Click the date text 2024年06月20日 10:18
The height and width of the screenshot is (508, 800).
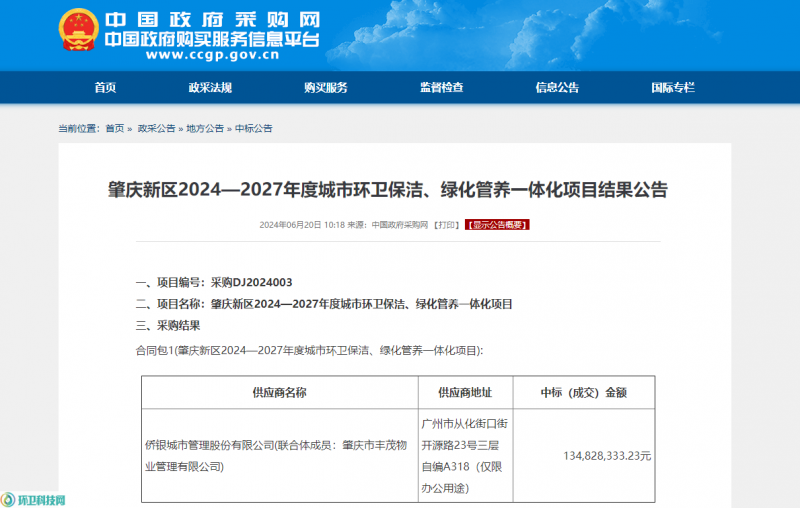point(302,225)
